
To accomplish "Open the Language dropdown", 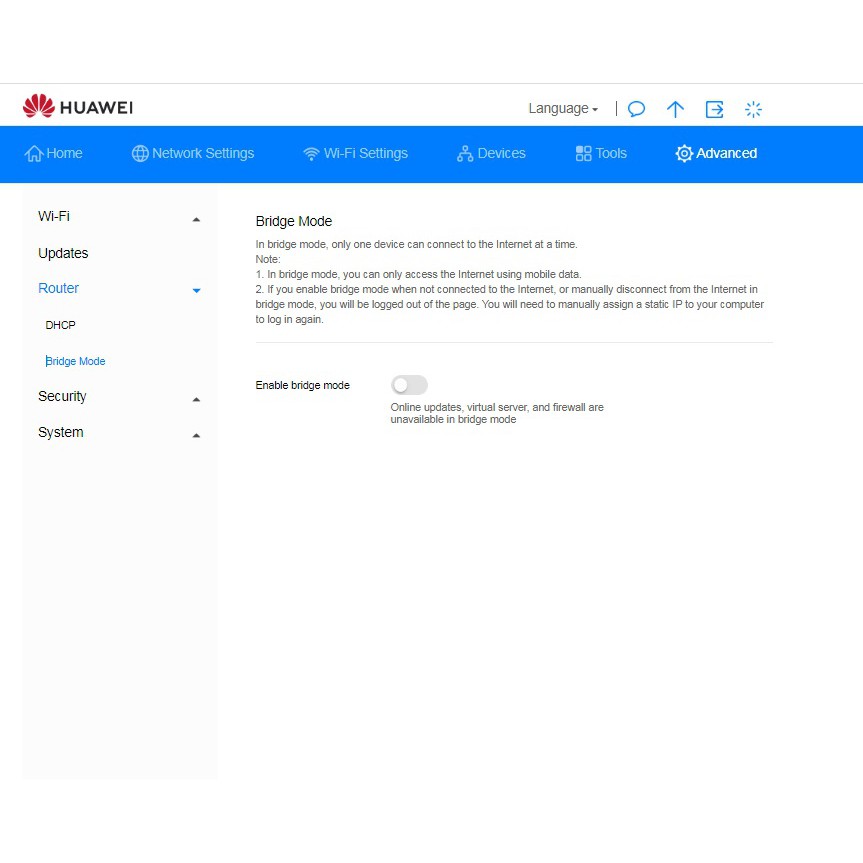I will click(562, 109).
